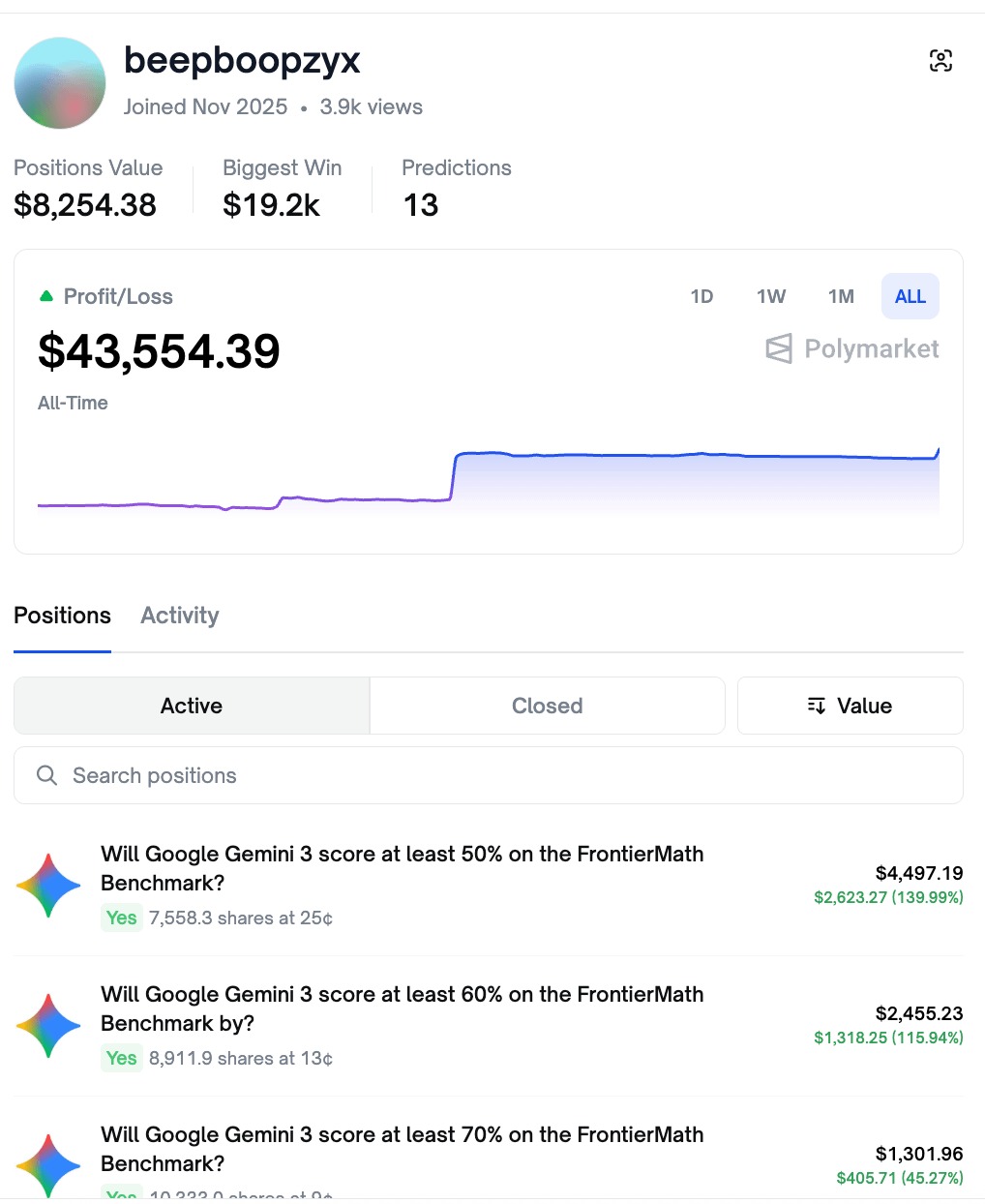
Task: Click the green Profit/Loss up-triangle icon
Action: coord(45,296)
